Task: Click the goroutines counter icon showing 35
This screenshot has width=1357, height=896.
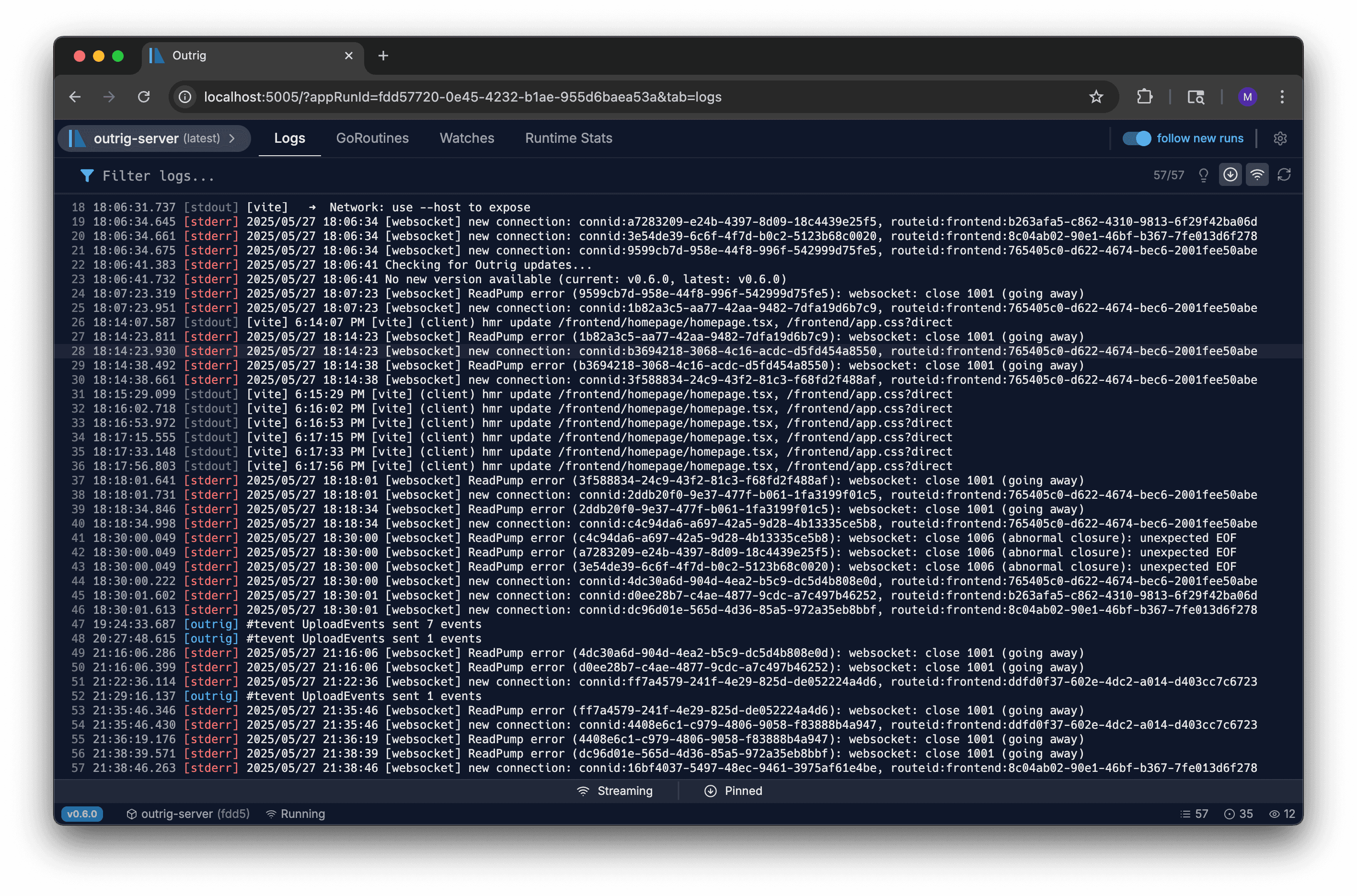Action: 1239,814
